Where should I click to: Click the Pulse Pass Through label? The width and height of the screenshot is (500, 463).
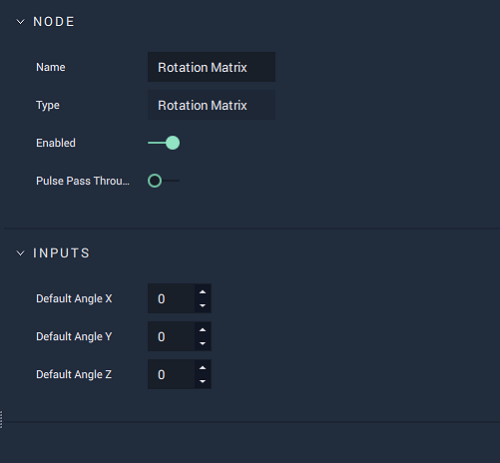pos(83,181)
